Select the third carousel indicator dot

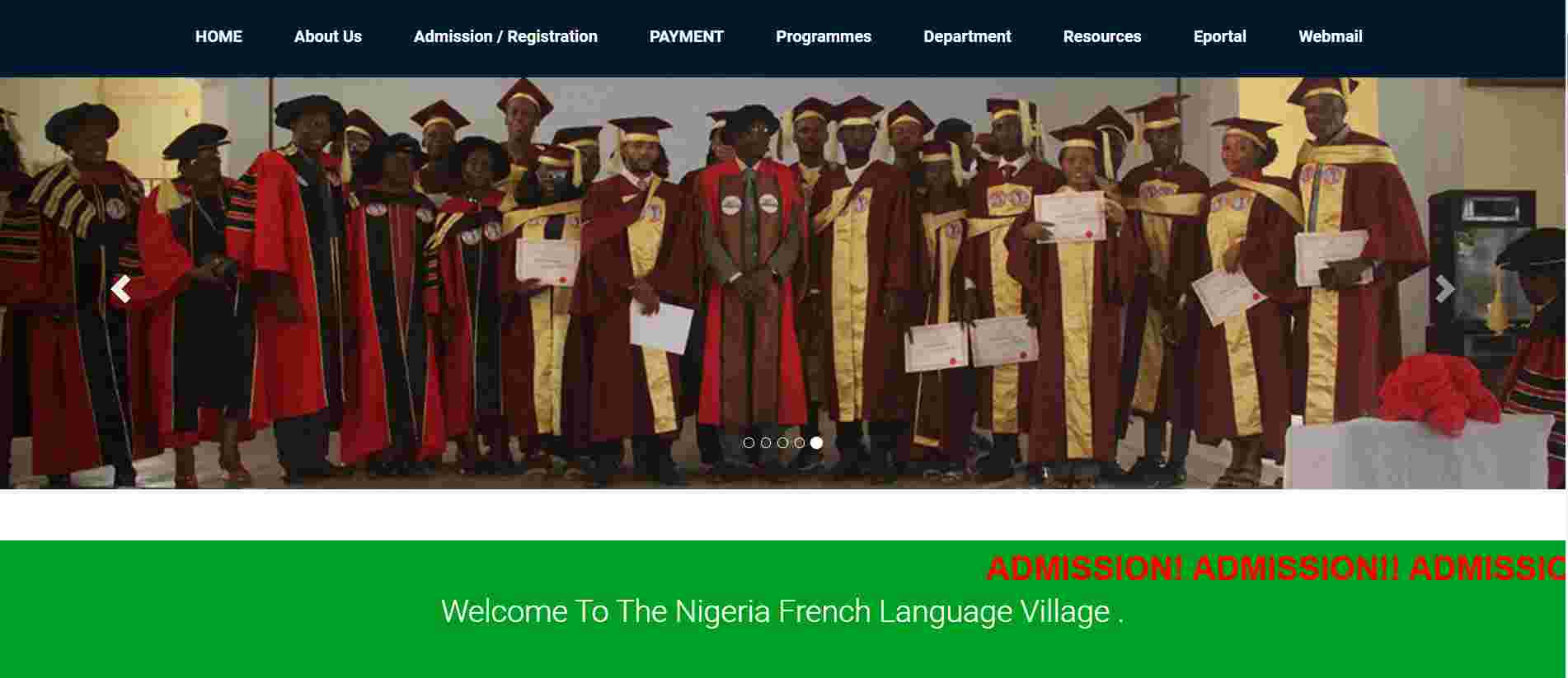782,443
